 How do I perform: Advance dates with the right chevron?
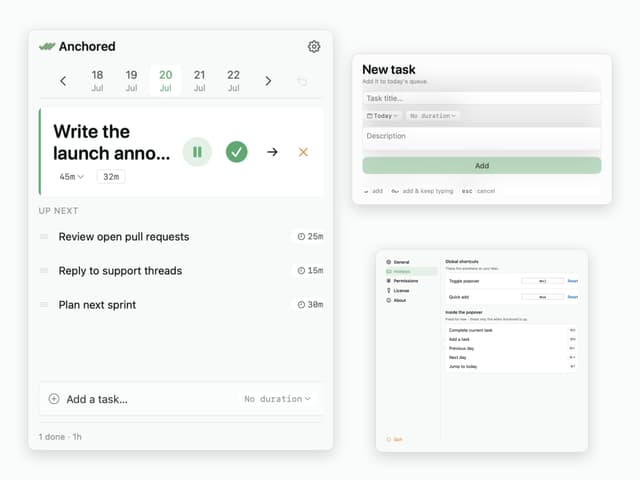point(268,81)
